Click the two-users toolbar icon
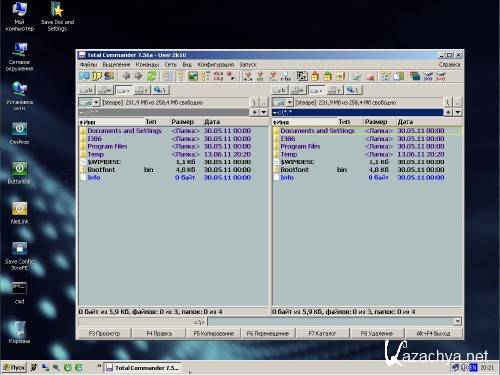Screen dimensions: 500x375 pos(109,76)
